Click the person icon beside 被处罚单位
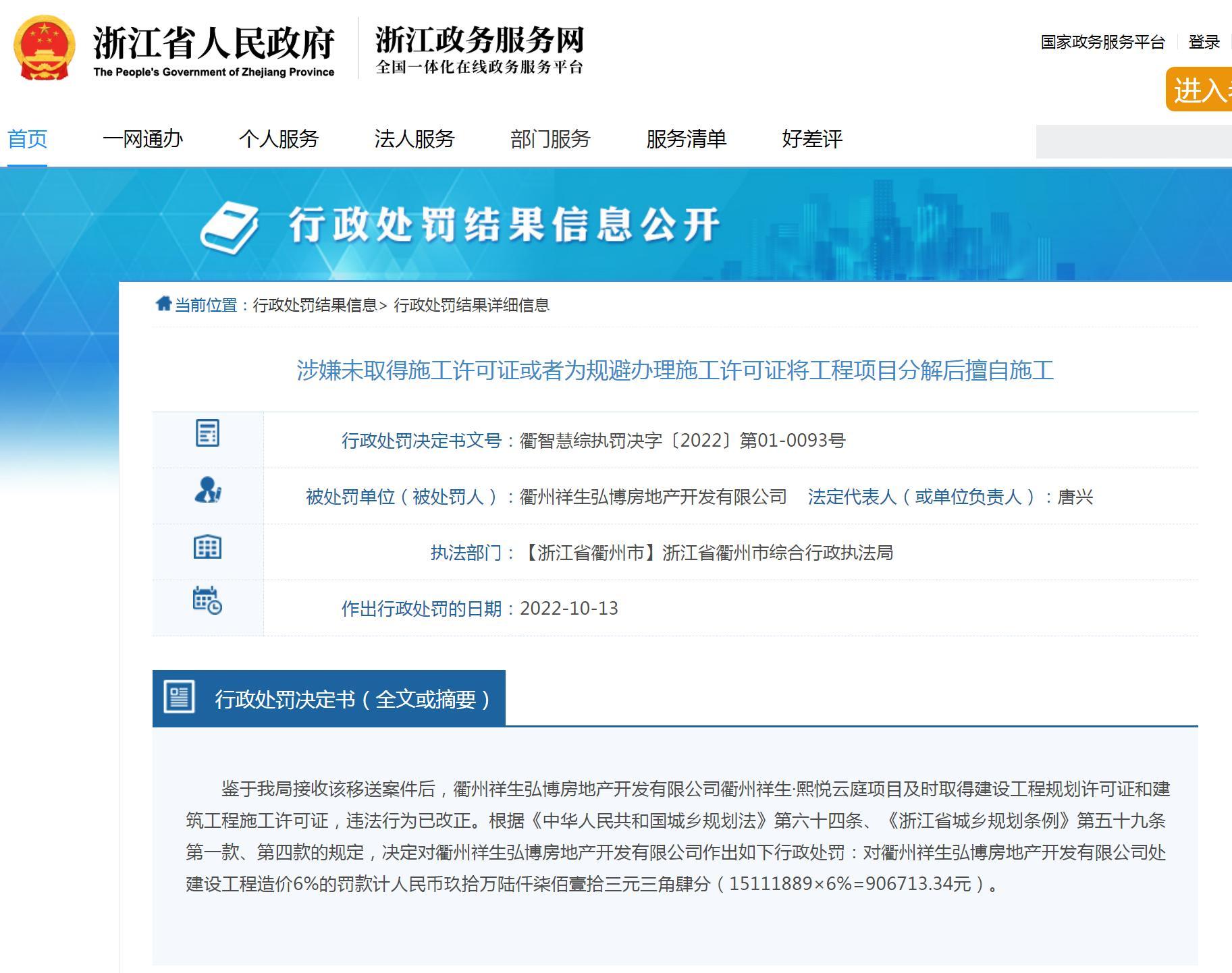The width and height of the screenshot is (1232, 973). point(207,490)
